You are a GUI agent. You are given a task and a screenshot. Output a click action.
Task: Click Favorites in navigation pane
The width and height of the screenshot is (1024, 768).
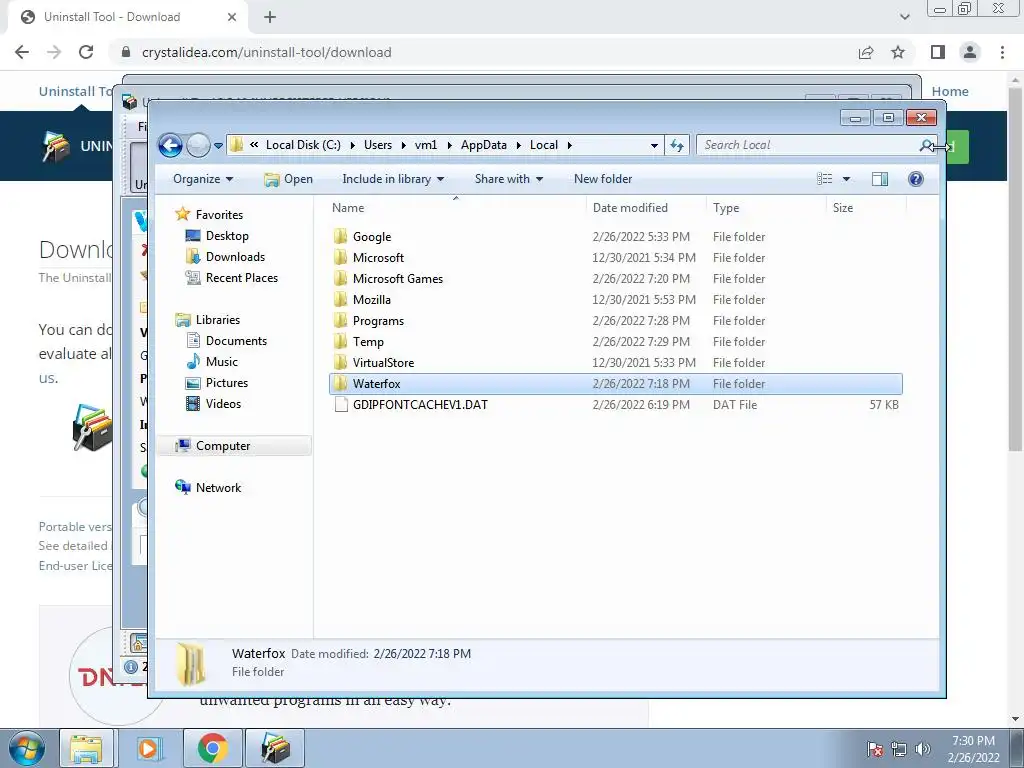pyautogui.click(x=219, y=215)
